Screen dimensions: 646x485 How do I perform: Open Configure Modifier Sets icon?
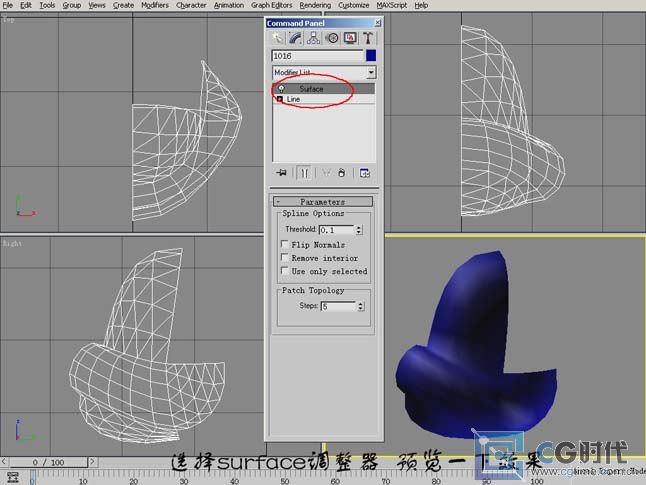click(365, 173)
